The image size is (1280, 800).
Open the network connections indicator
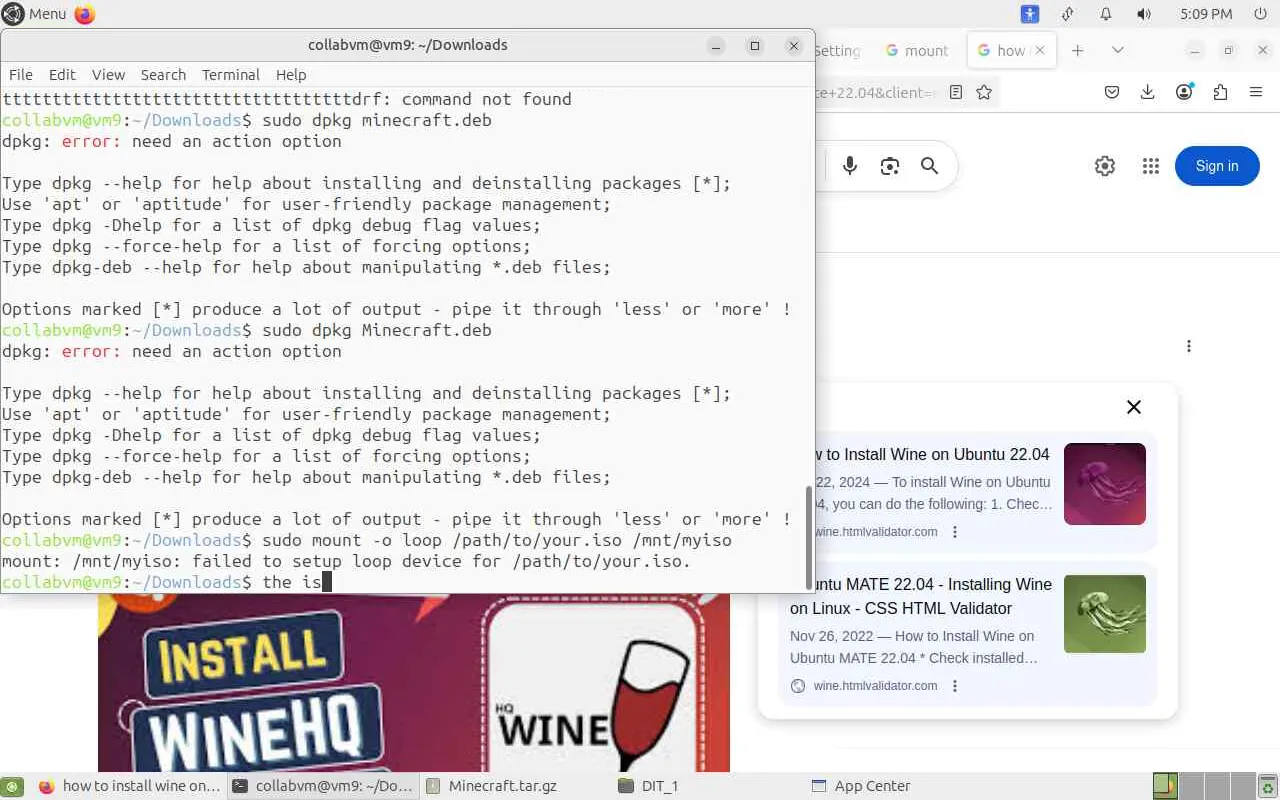point(1068,14)
